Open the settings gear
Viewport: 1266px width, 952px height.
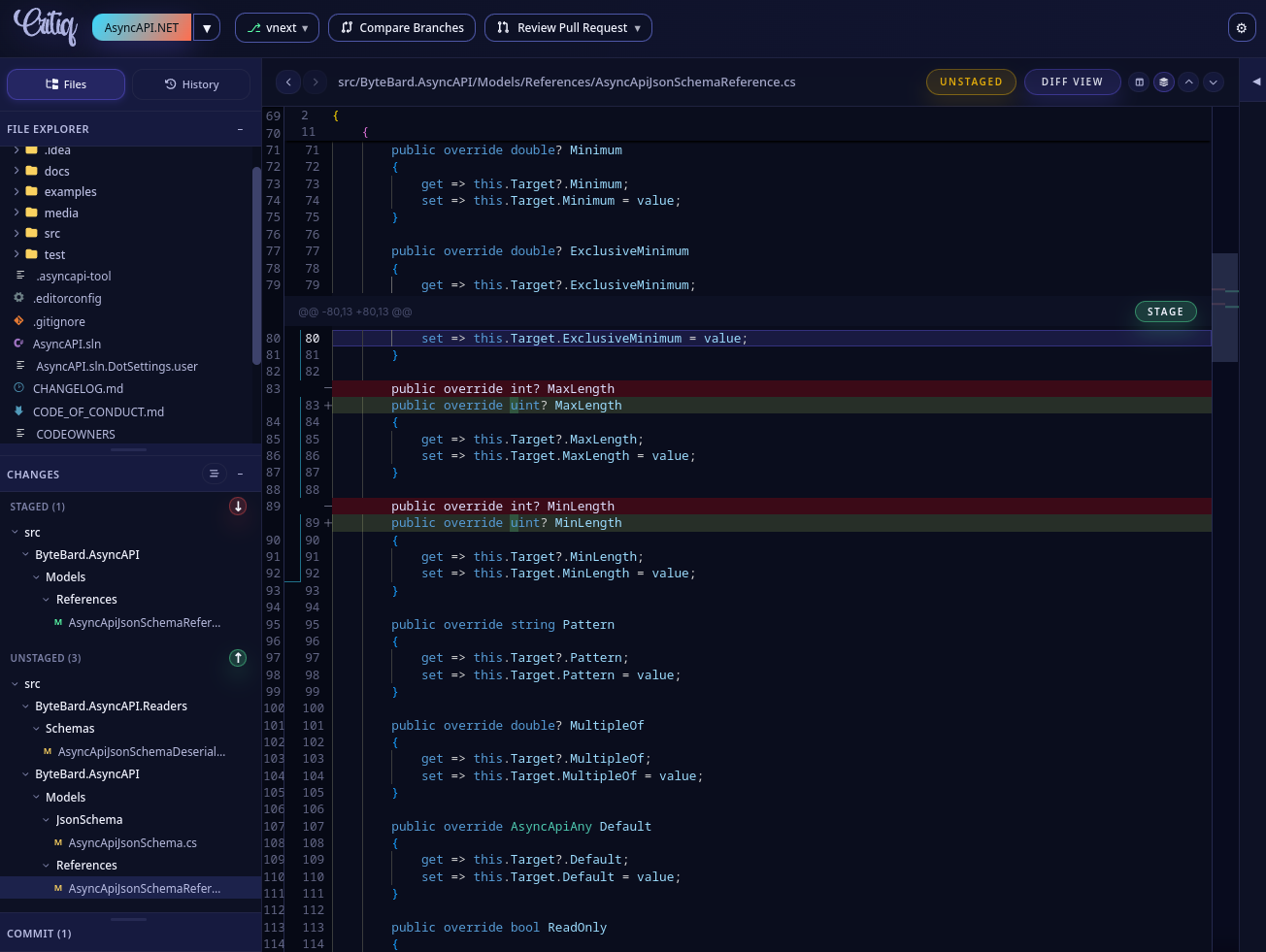[x=1241, y=27]
